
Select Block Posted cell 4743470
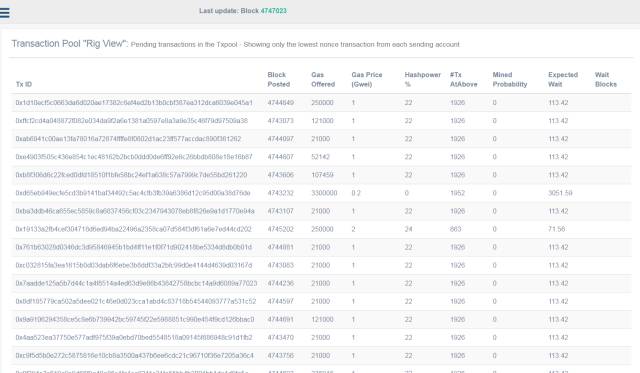point(280,337)
